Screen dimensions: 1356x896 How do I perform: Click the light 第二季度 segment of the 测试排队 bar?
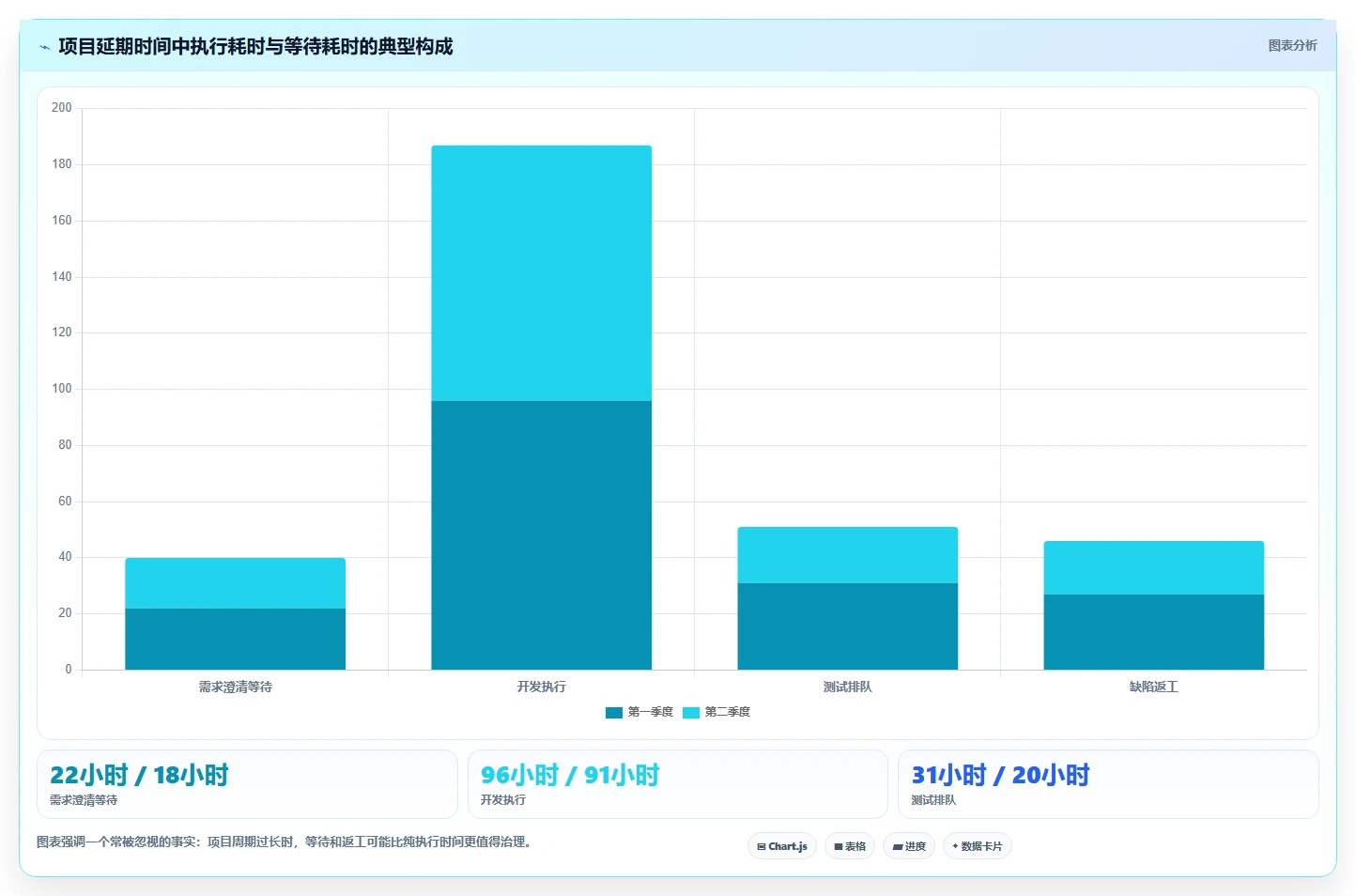tap(848, 555)
